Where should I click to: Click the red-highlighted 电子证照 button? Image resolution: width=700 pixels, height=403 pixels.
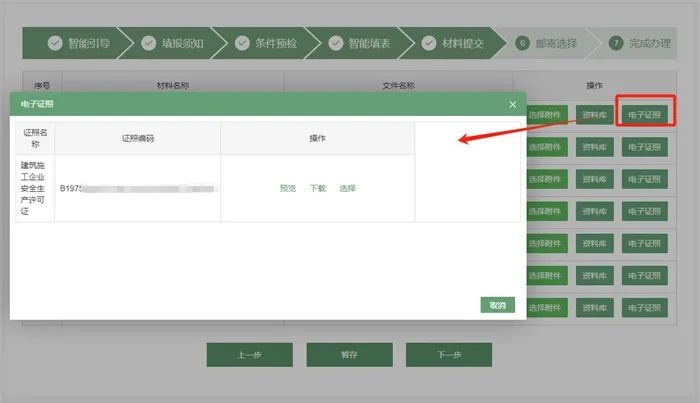[645, 115]
